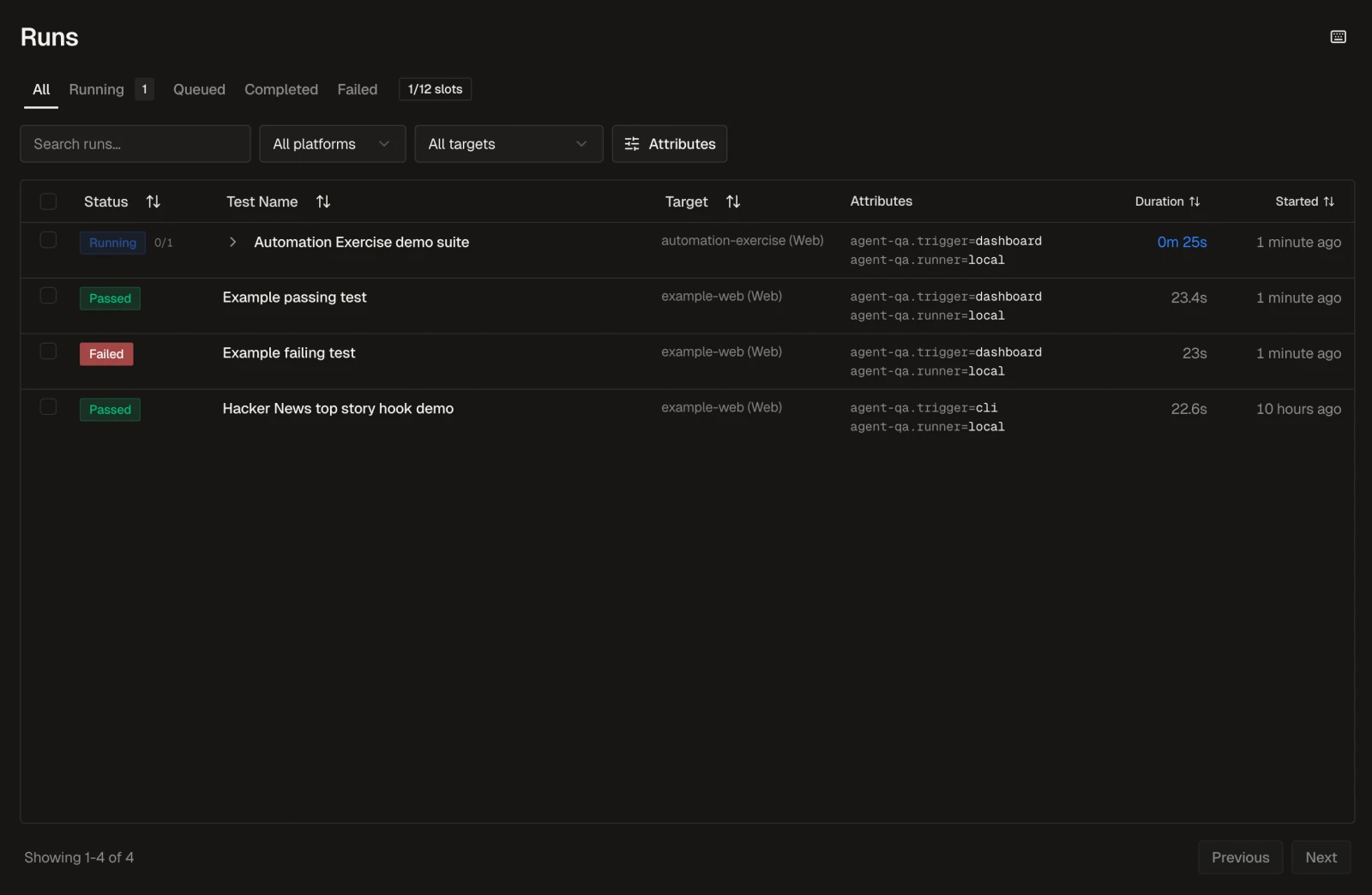Click the automation-exercise (Web) target
1372x895 pixels.
point(743,241)
